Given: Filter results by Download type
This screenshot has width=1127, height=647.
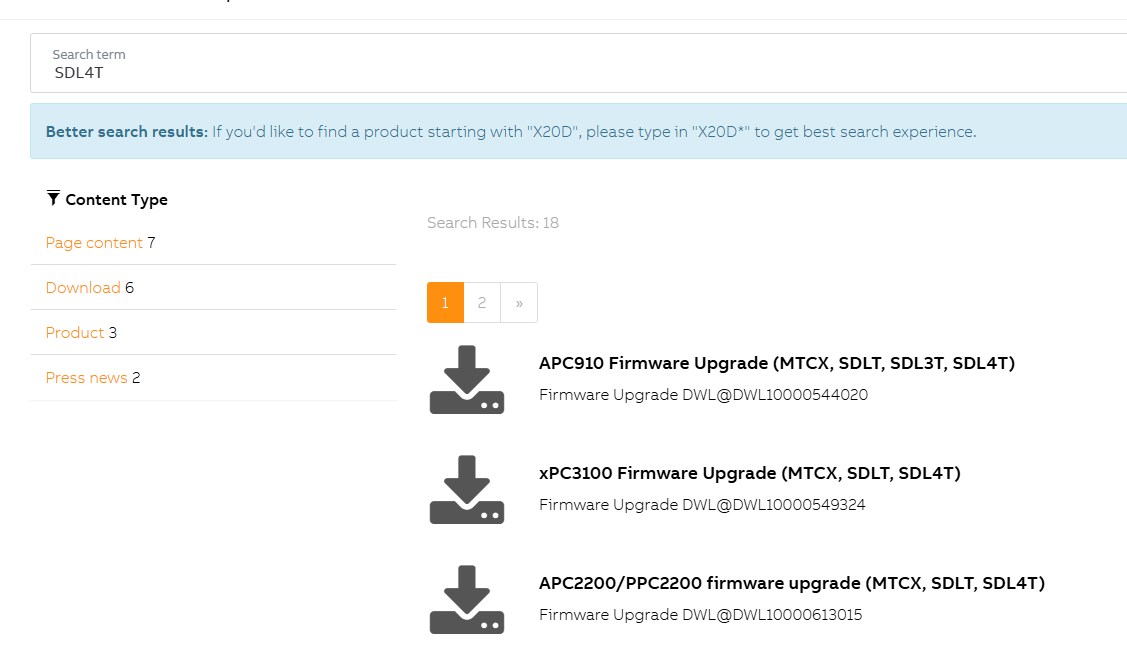Looking at the screenshot, I should tap(83, 288).
